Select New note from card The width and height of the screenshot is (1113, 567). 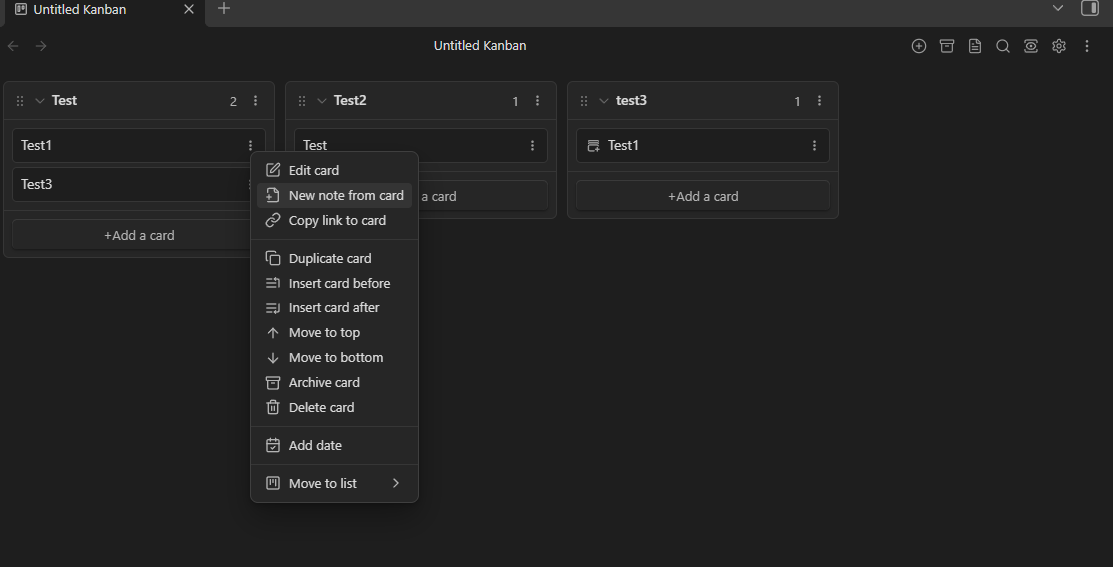334,195
